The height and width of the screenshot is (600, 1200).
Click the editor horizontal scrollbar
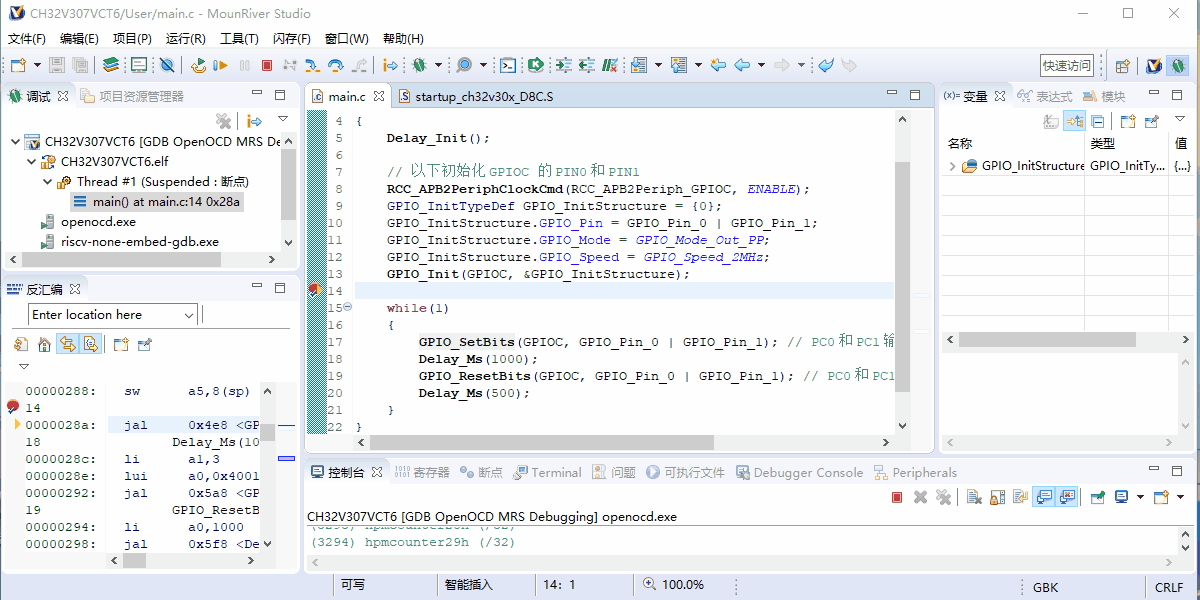(540, 442)
